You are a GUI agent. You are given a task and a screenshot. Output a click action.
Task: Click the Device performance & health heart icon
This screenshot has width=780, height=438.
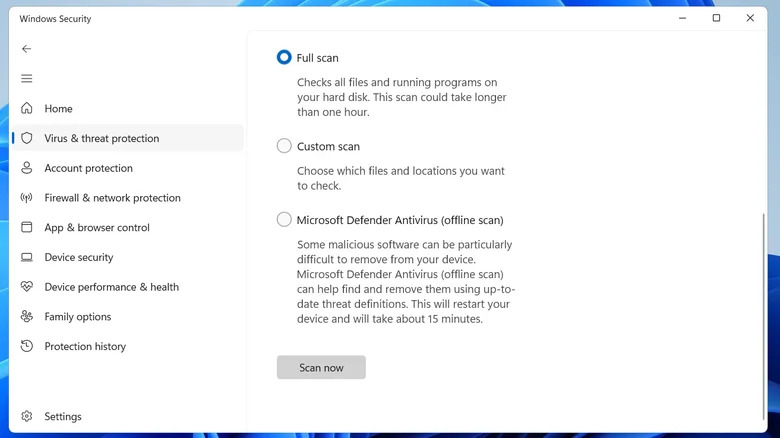26,287
